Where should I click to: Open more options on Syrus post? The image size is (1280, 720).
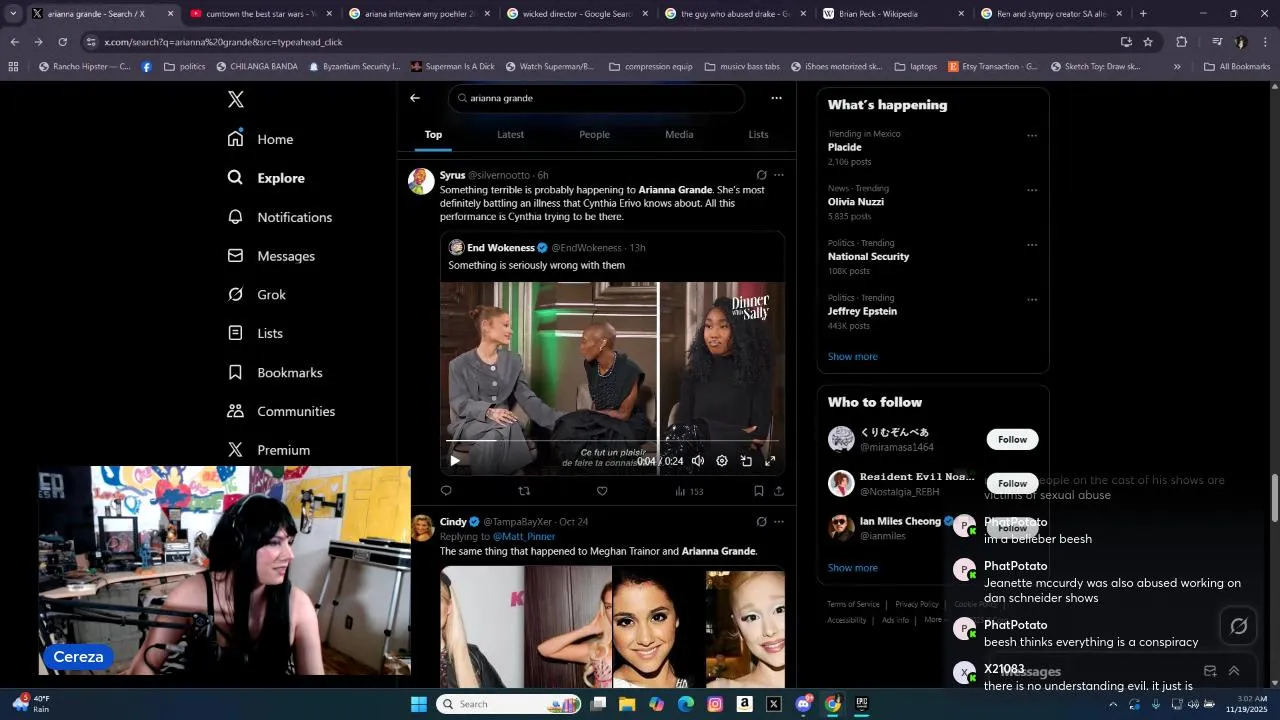coord(779,175)
